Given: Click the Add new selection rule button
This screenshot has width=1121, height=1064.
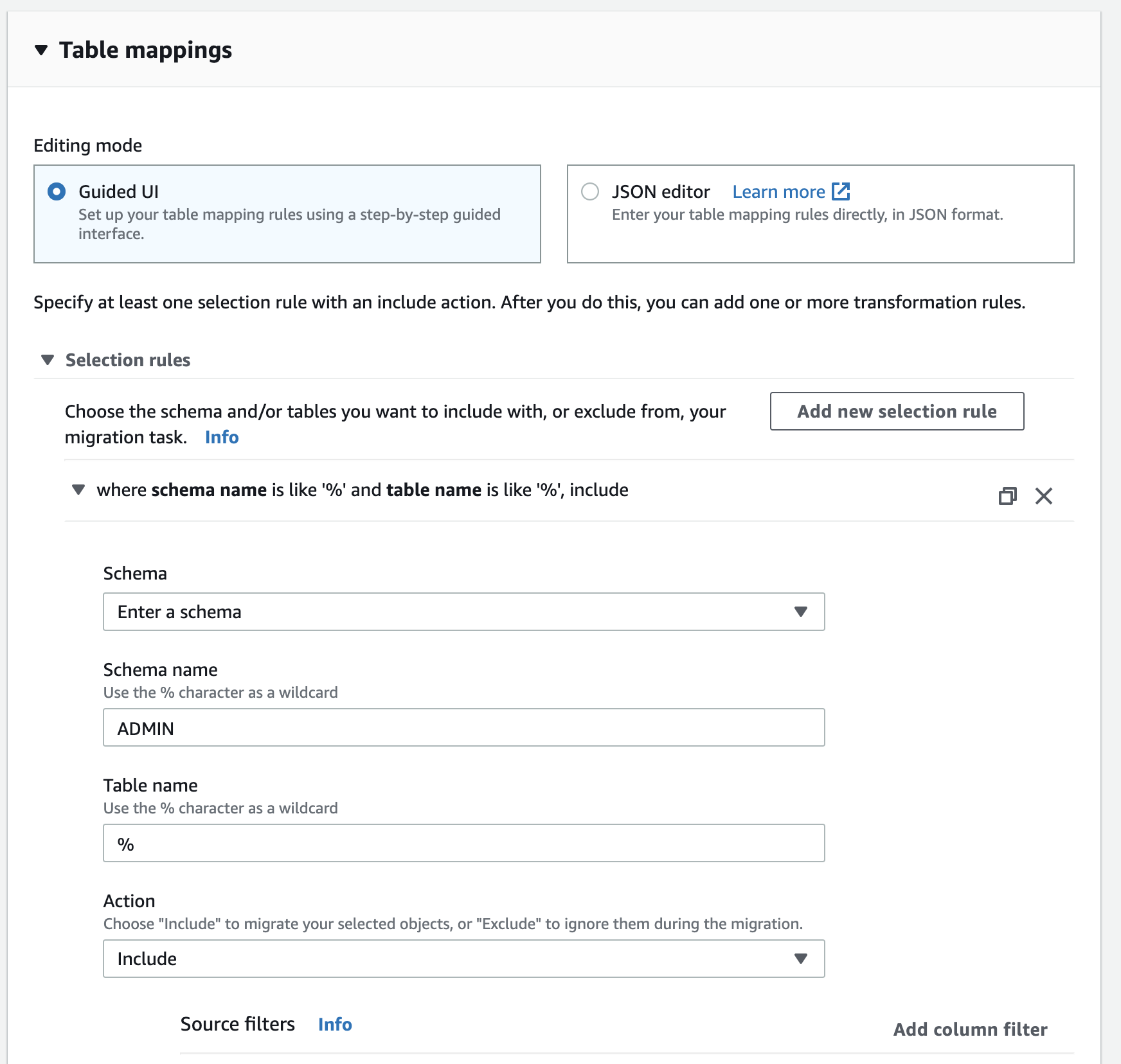Looking at the screenshot, I should tap(896, 411).
